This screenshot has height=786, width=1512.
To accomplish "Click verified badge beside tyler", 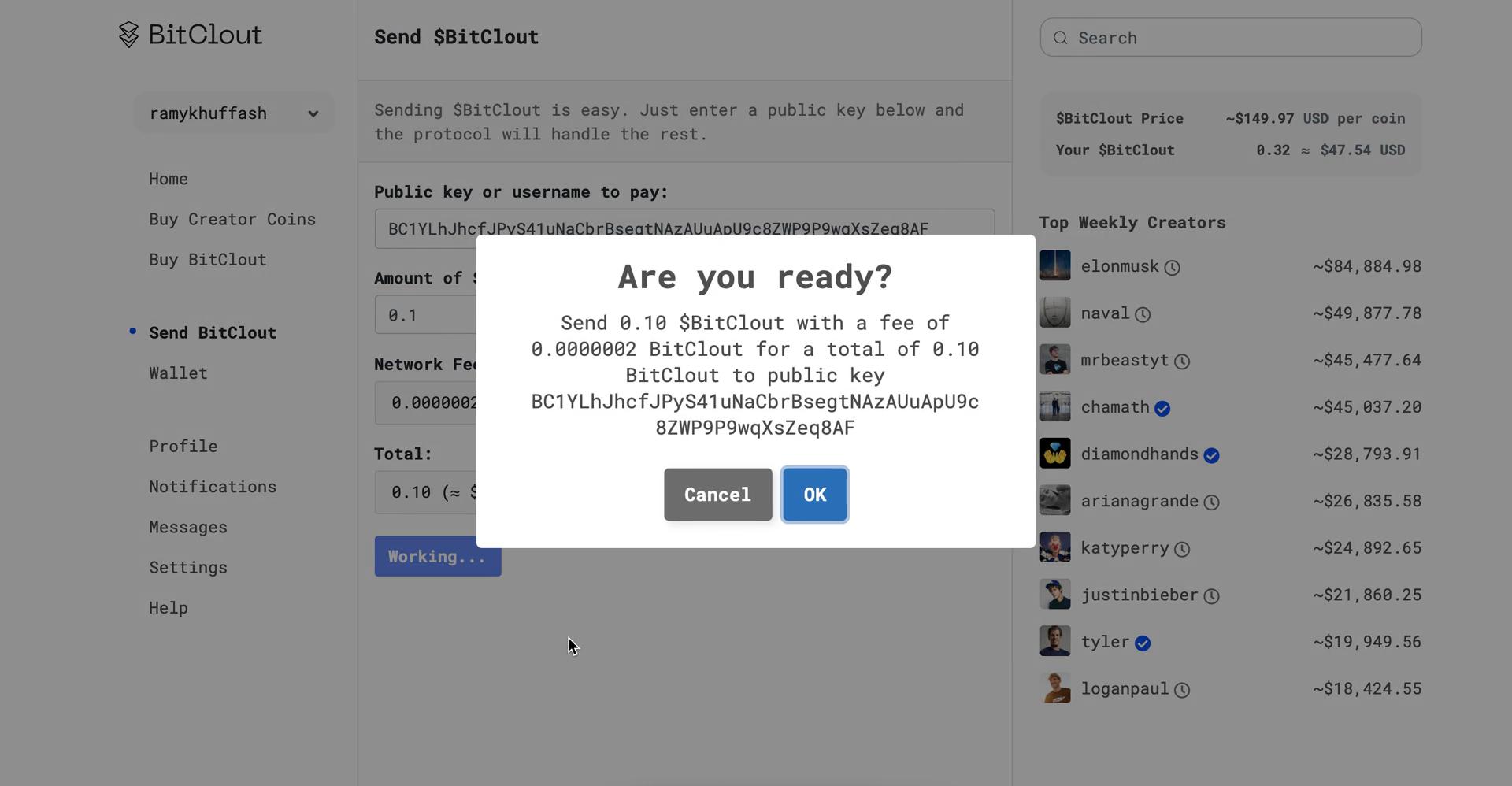I will tap(1143, 643).
